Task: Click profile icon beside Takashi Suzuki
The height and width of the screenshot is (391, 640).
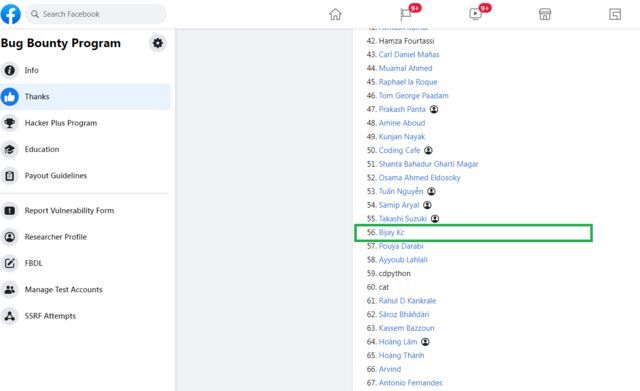Action: pyautogui.click(x=435, y=219)
